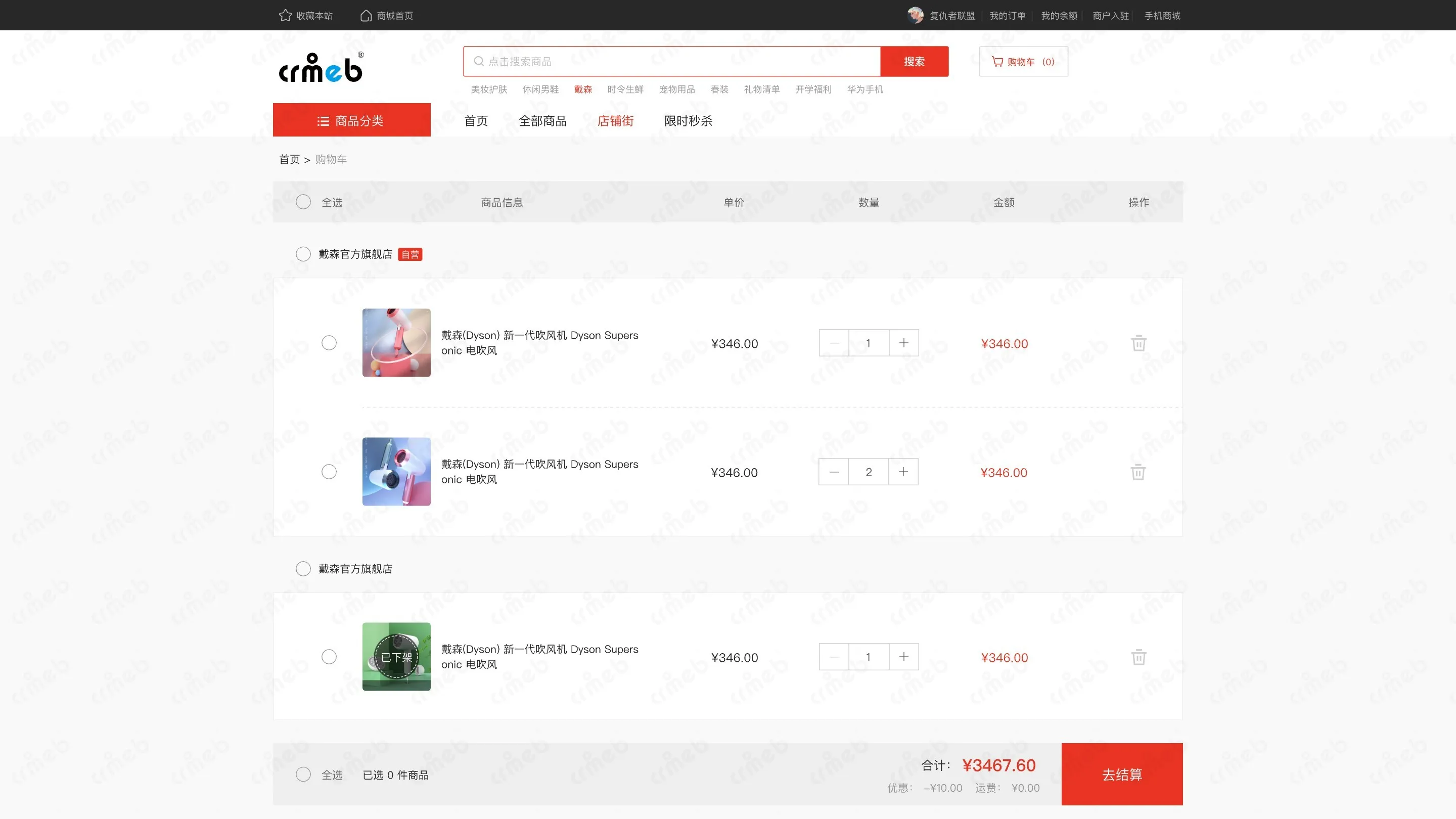Delete the product with the pink thumbnail via trash icon
The image size is (1456, 819).
pyautogui.click(x=1139, y=343)
